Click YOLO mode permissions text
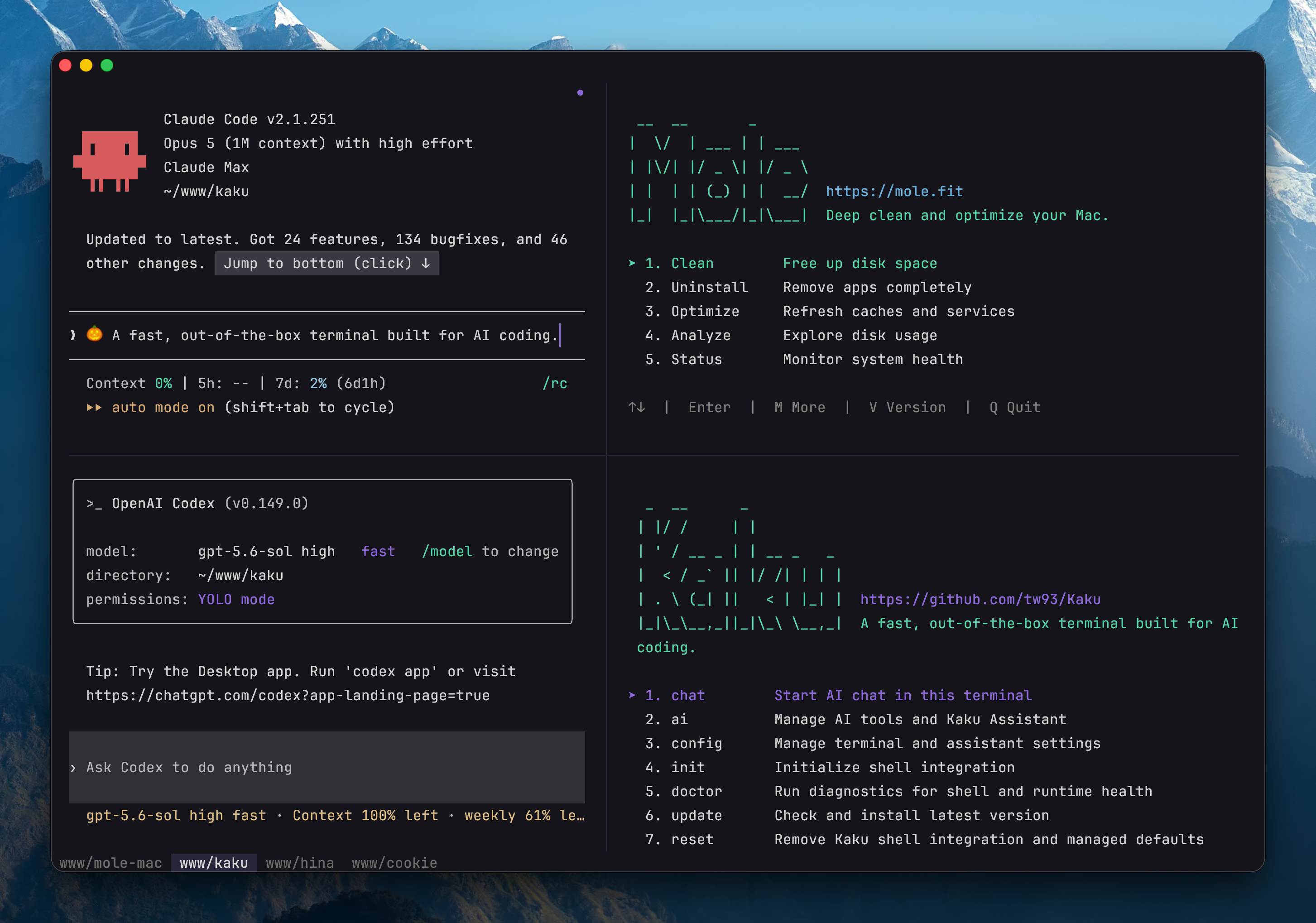 tap(236, 600)
